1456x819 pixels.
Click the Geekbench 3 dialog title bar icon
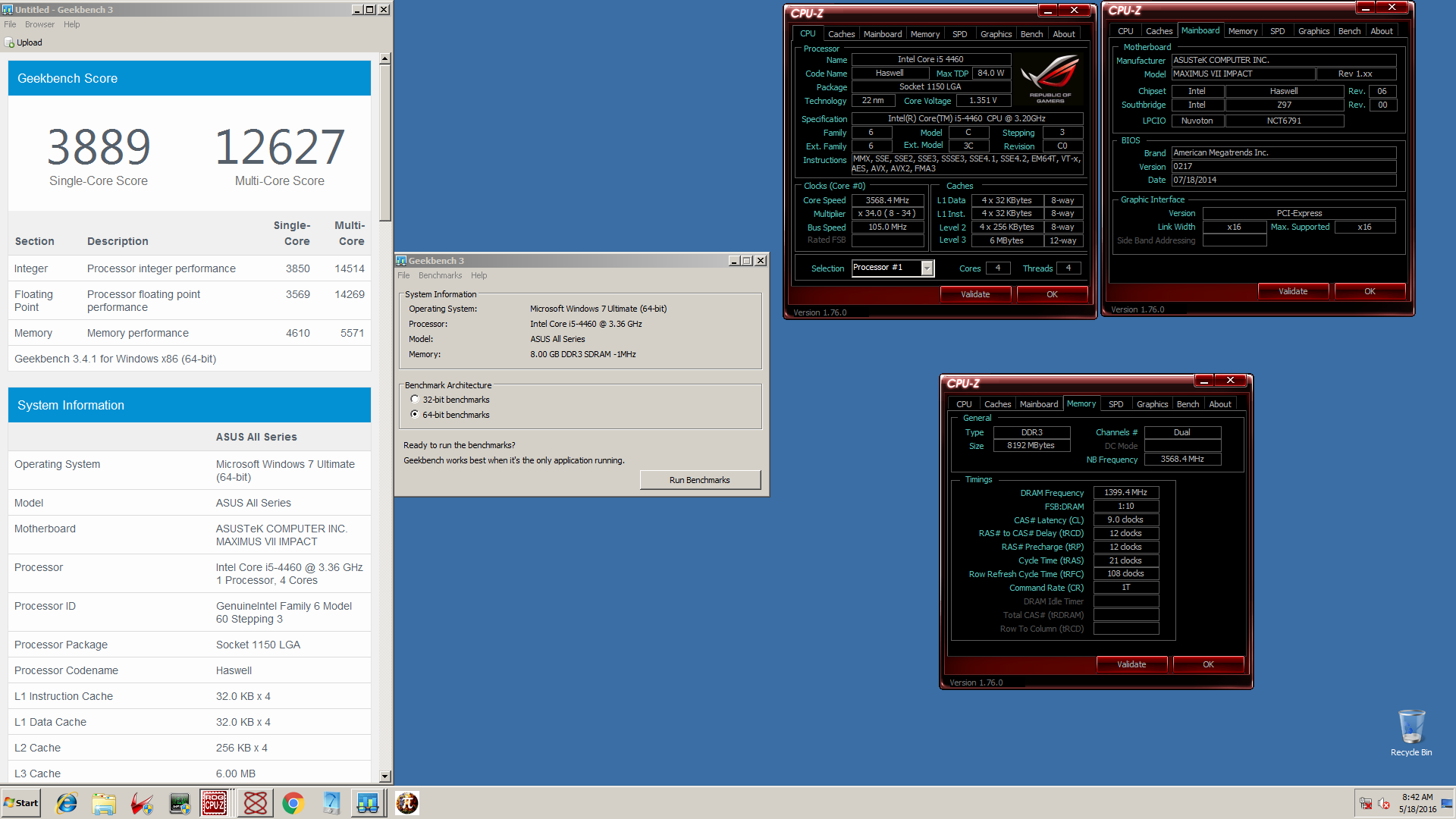tap(402, 260)
